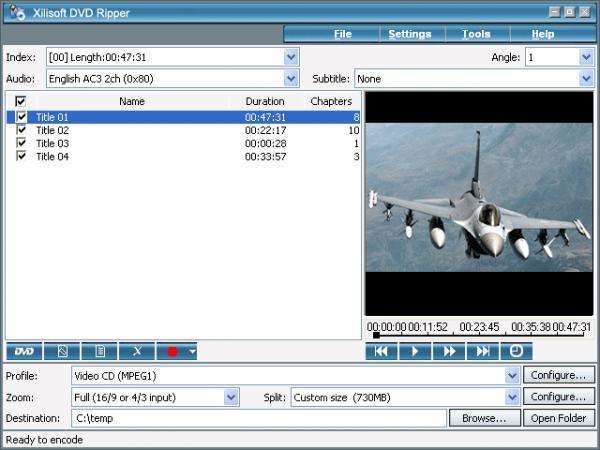Play the preview video

tap(415, 351)
